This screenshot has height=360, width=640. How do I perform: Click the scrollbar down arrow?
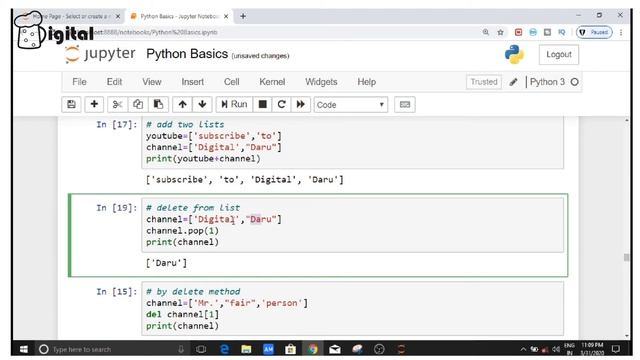627,336
